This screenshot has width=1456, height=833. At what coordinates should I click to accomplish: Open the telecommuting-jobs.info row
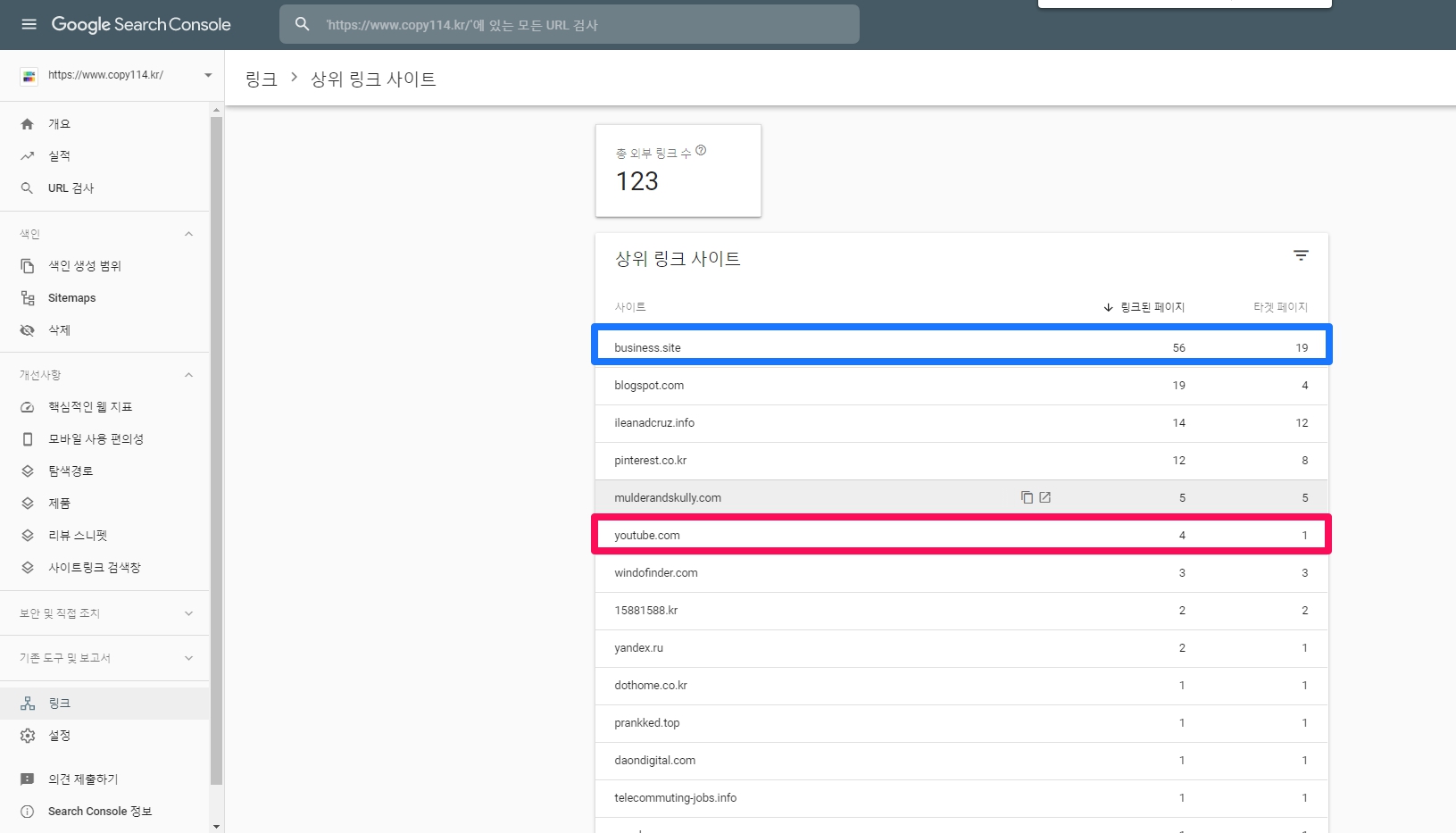tap(961, 798)
